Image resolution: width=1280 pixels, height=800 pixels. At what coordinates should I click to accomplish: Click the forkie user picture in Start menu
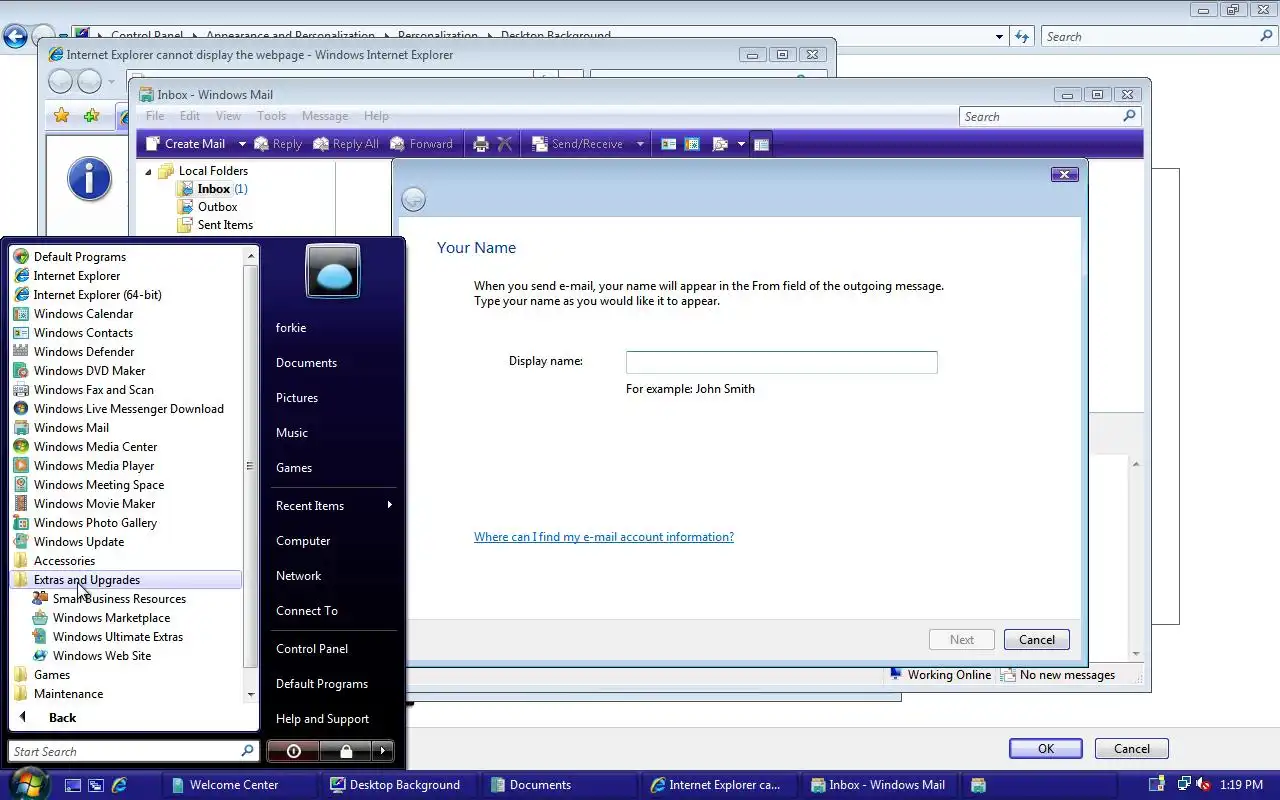click(x=333, y=271)
